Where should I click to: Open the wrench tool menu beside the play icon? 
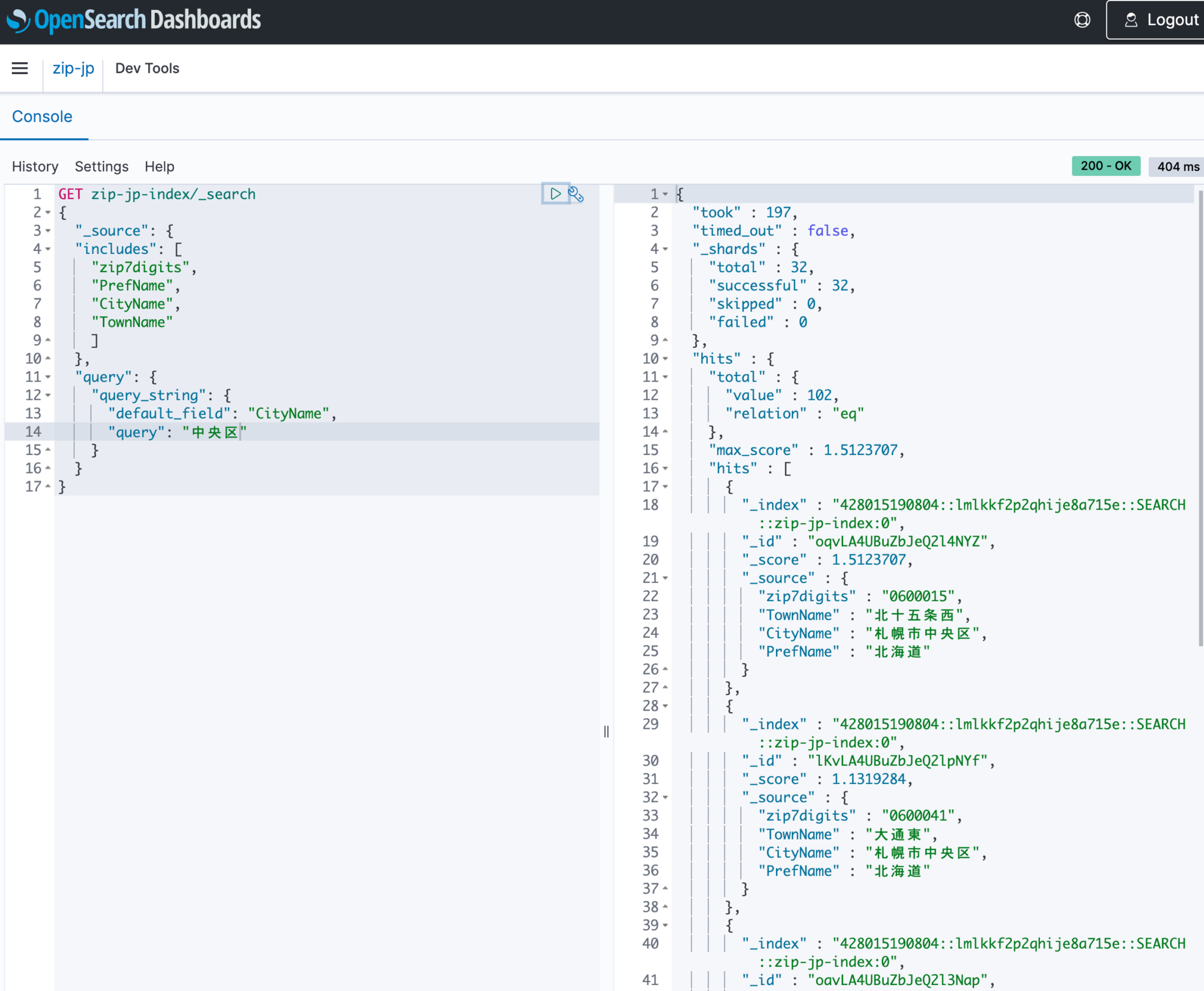click(x=576, y=195)
